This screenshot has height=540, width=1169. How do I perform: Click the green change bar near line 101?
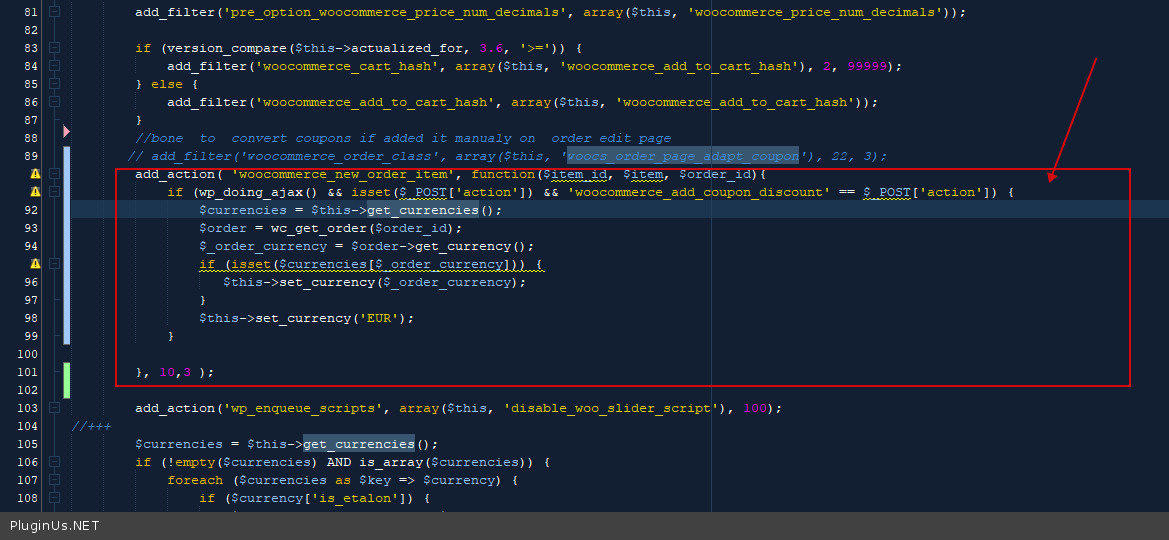[67, 380]
